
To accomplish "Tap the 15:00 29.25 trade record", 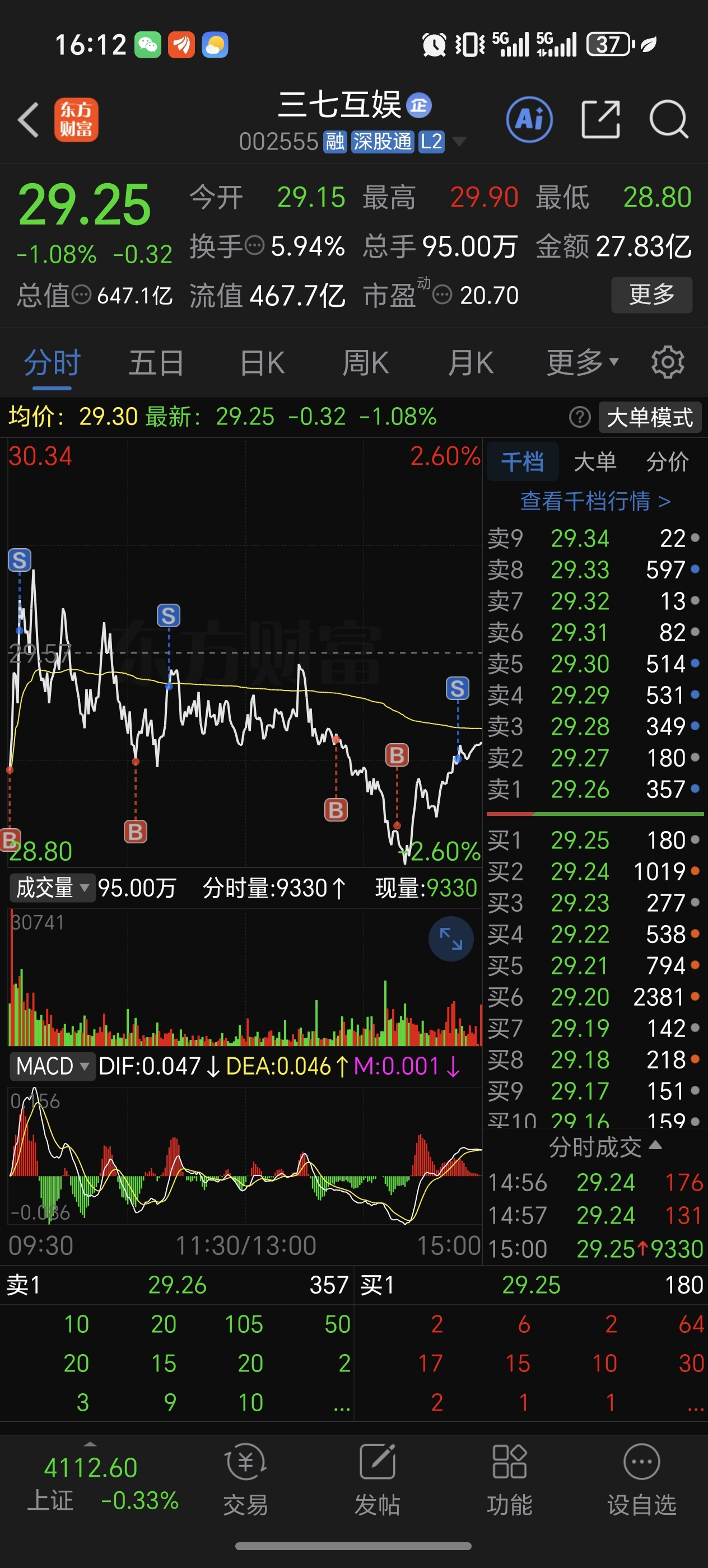I will 595,1248.
